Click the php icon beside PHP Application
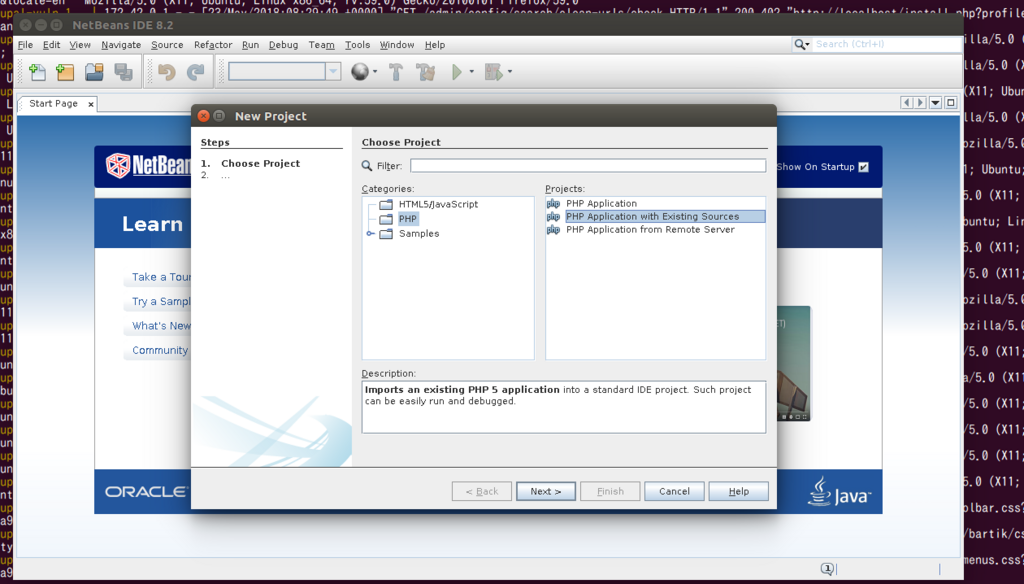1024x584 pixels. [x=553, y=204]
